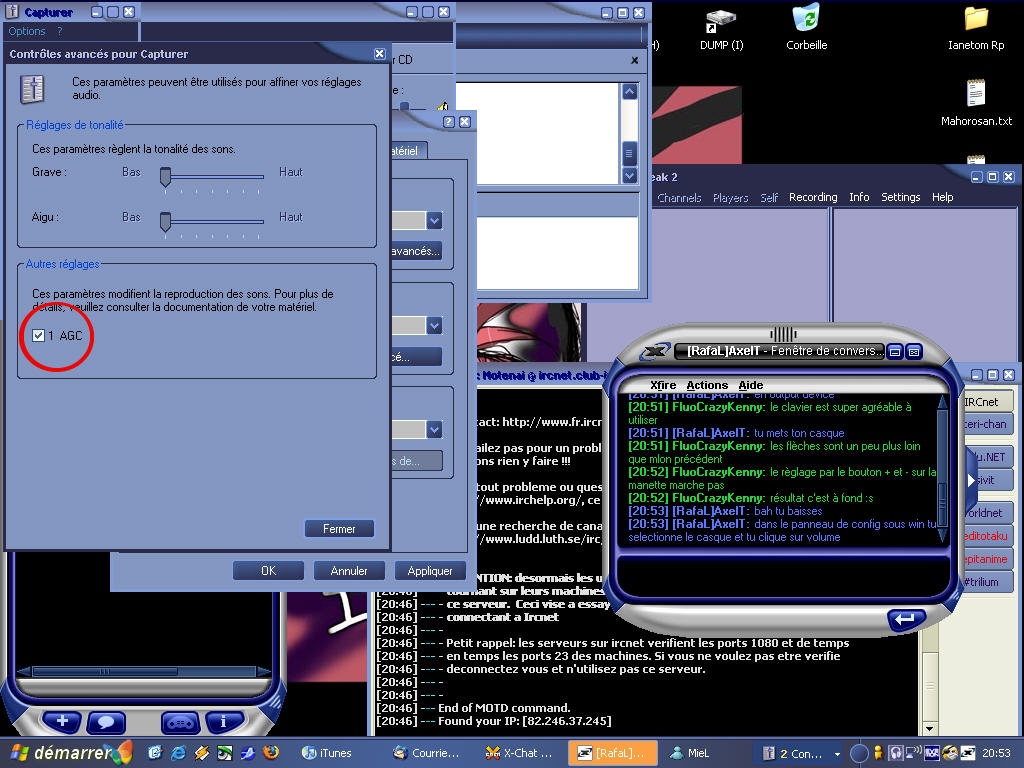Click the démarrer Start button
The image size is (1024, 768).
62,752
